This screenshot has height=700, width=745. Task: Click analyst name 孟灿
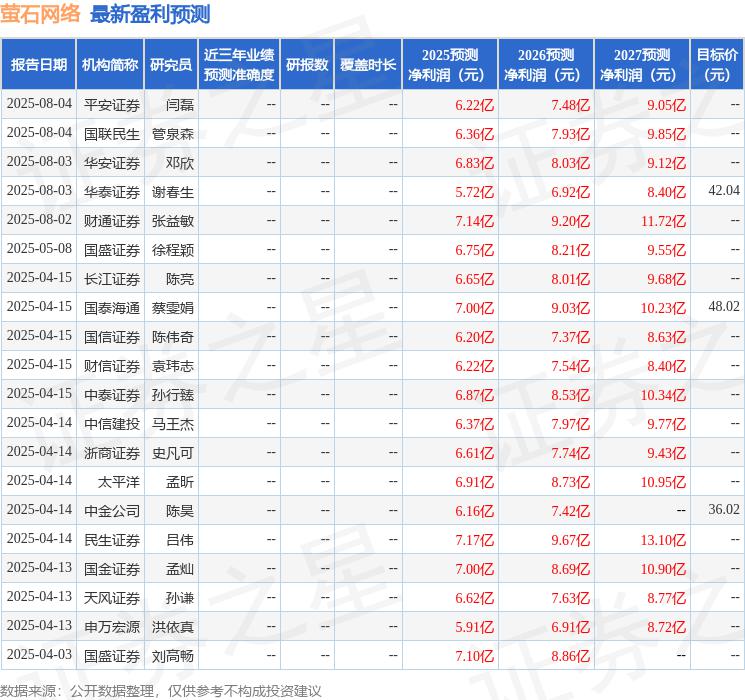pos(180,568)
